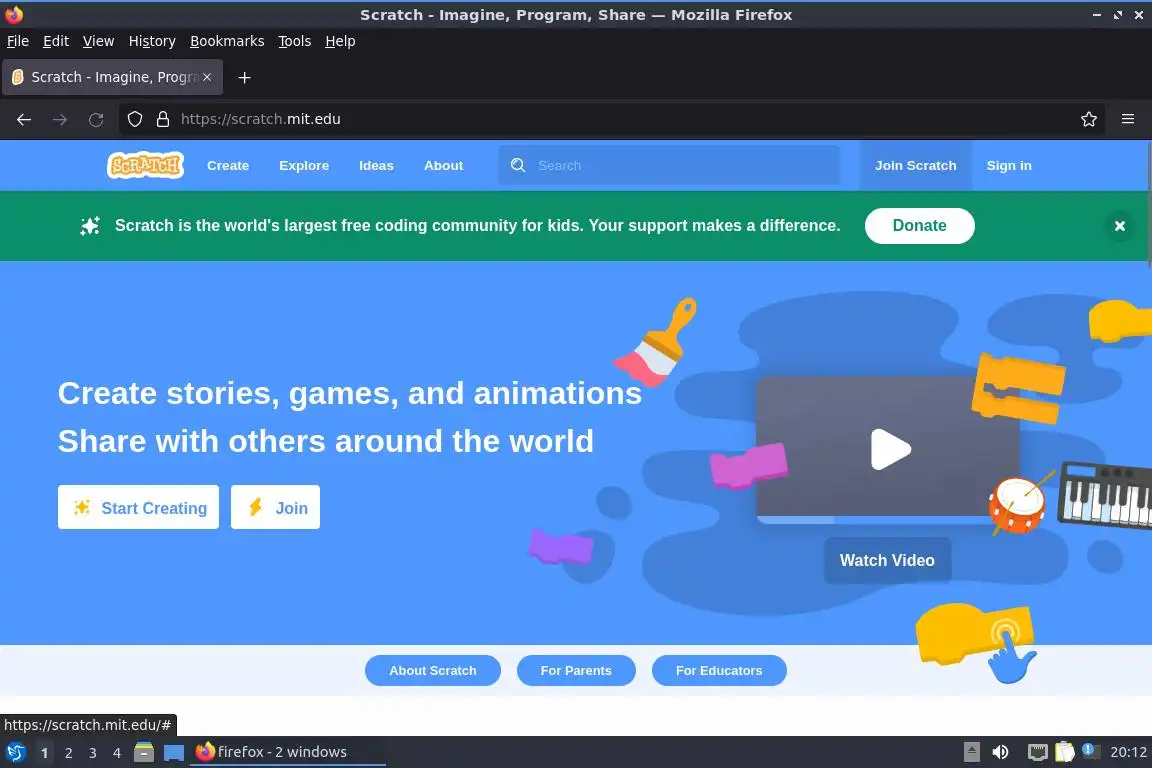Click the show desktop taskbar icon
This screenshot has height=768, width=1152.
(x=173, y=753)
